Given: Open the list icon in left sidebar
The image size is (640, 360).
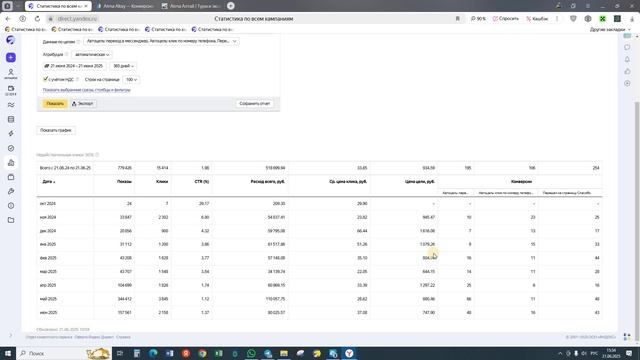Looking at the screenshot, I should [x=11, y=119].
